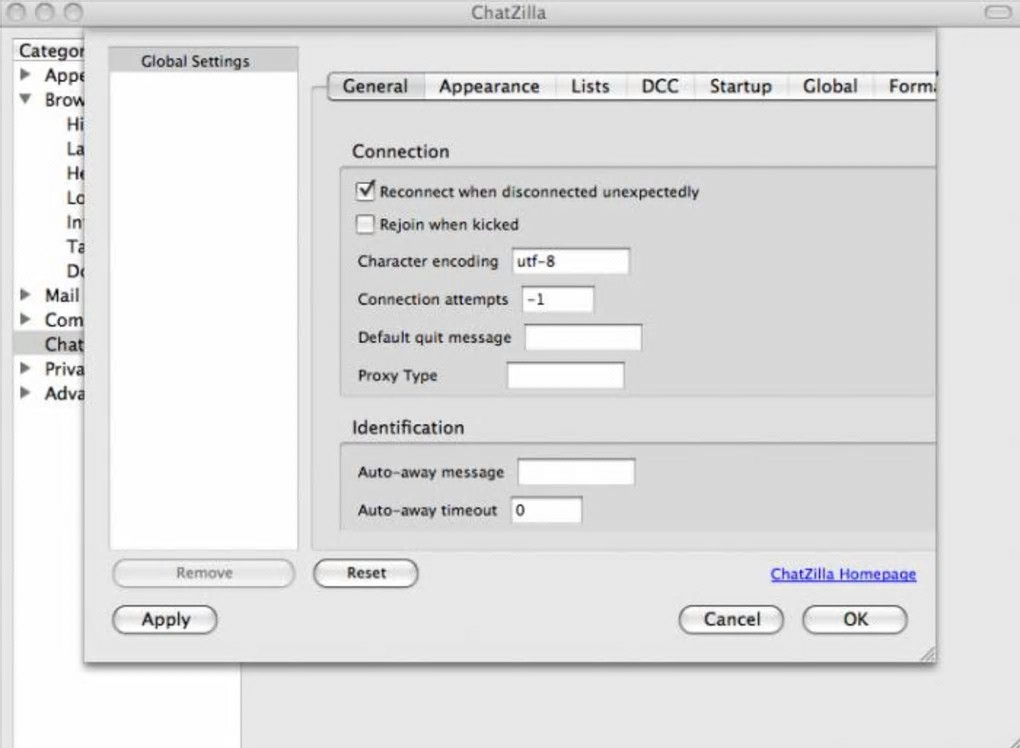
Task: Click the Cancel button
Action: tap(731, 619)
